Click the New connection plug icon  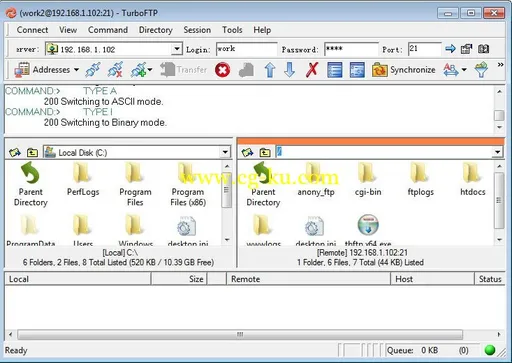coord(138,70)
